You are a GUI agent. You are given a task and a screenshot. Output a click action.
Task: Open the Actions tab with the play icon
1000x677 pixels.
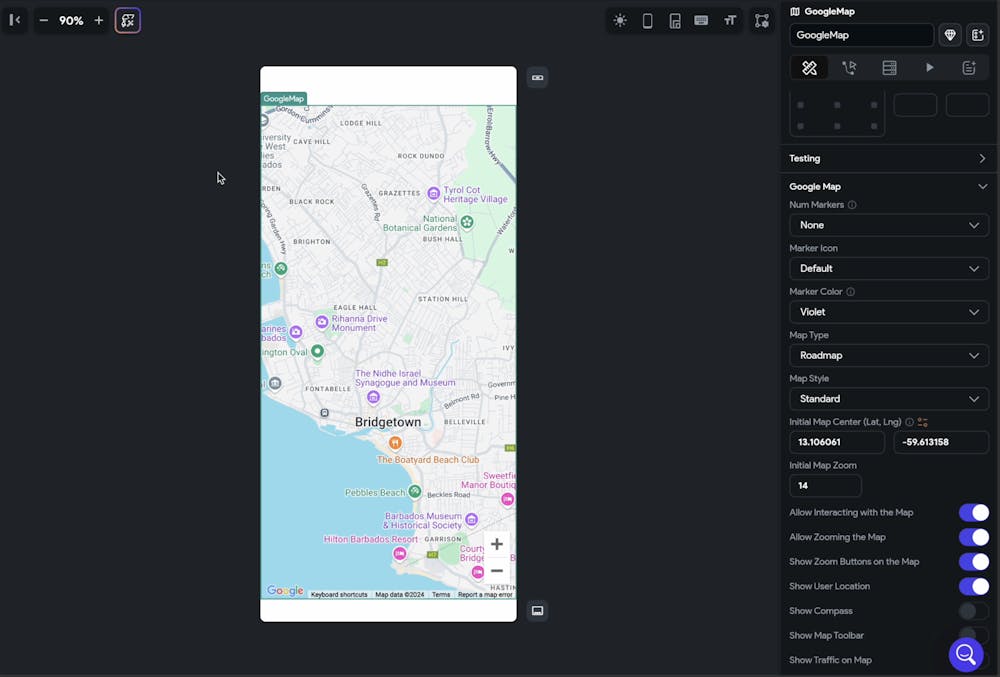(929, 68)
